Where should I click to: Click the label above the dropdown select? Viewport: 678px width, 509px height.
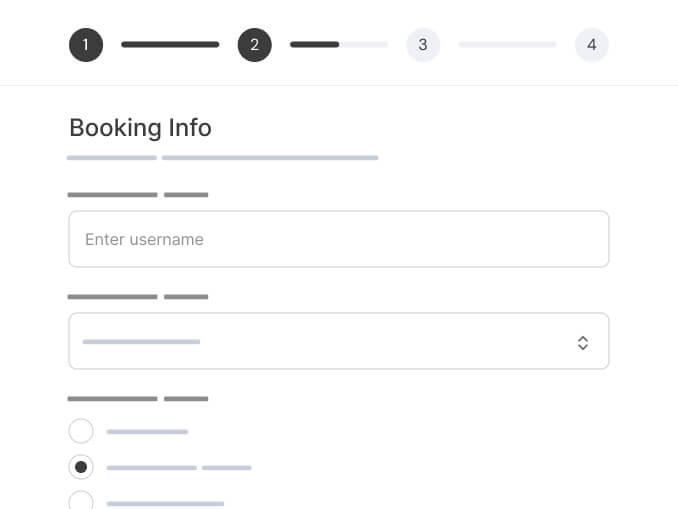click(x=137, y=297)
